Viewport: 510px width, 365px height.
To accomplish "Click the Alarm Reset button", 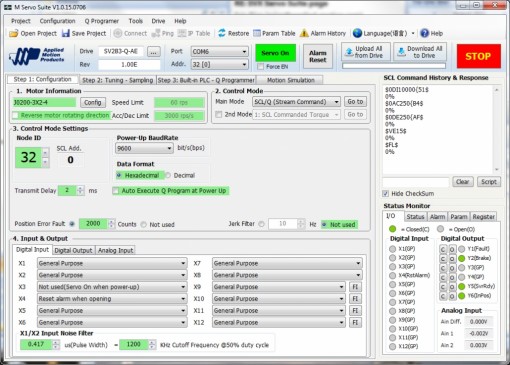I will 318,56.
